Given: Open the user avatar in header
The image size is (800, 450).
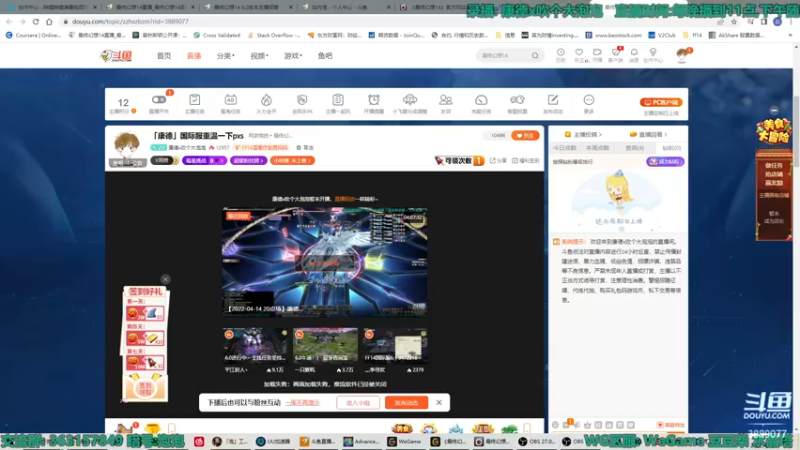Looking at the screenshot, I should point(682,55).
